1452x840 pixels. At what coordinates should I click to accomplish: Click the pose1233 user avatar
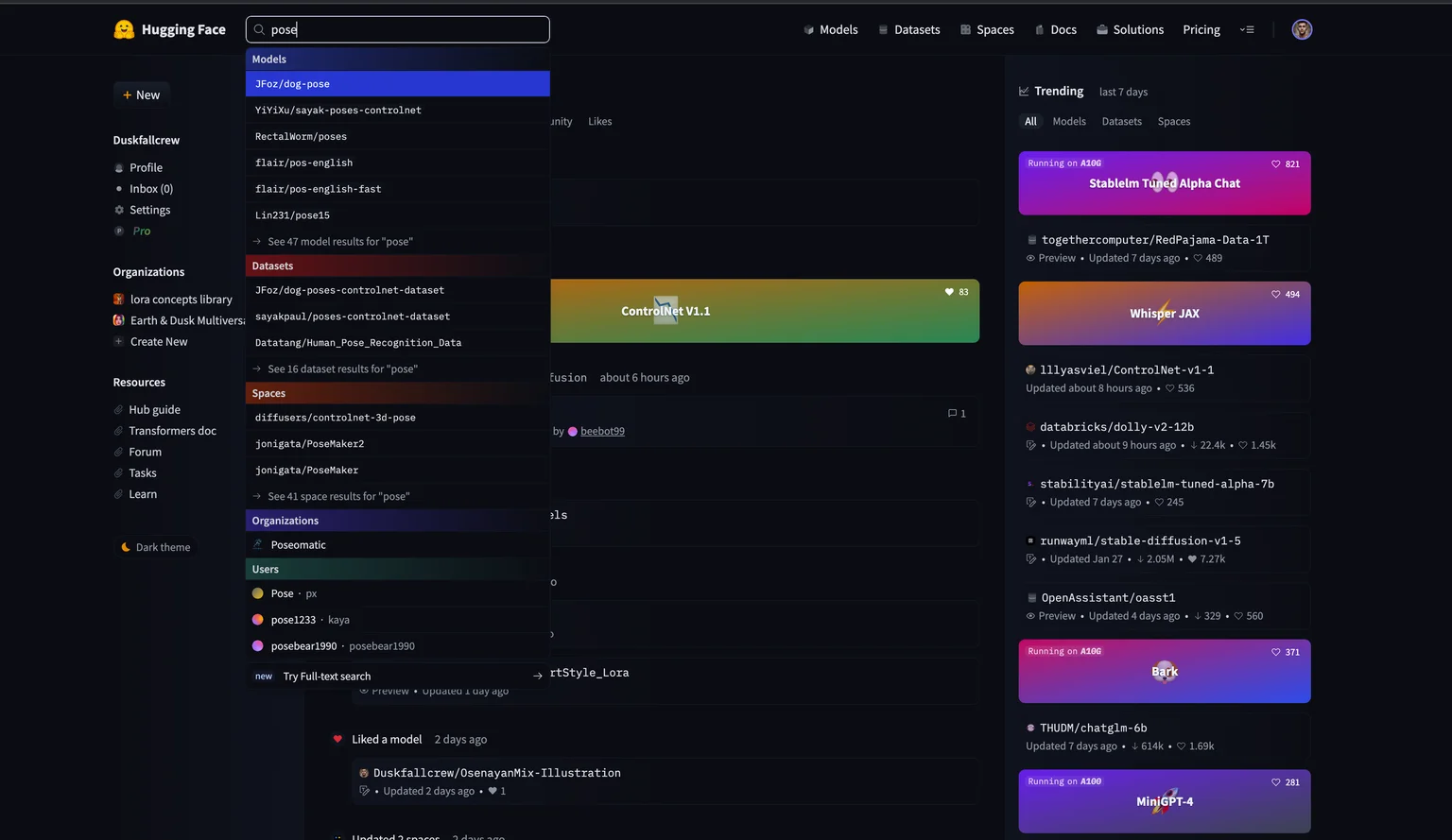[x=258, y=620]
